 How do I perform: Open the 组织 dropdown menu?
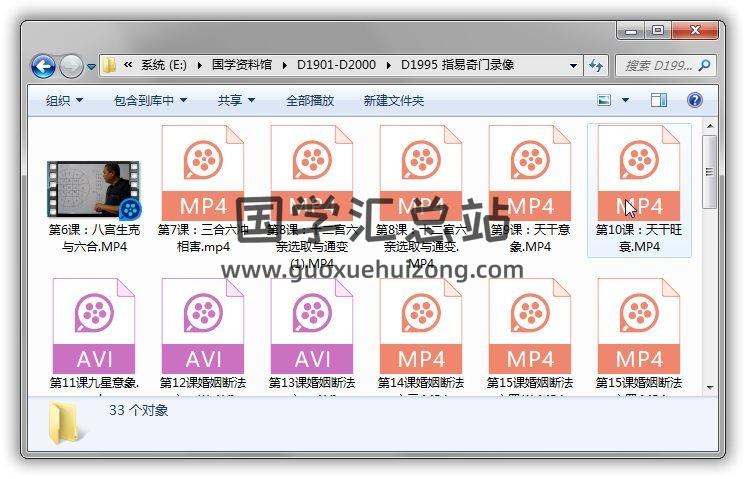pos(64,101)
